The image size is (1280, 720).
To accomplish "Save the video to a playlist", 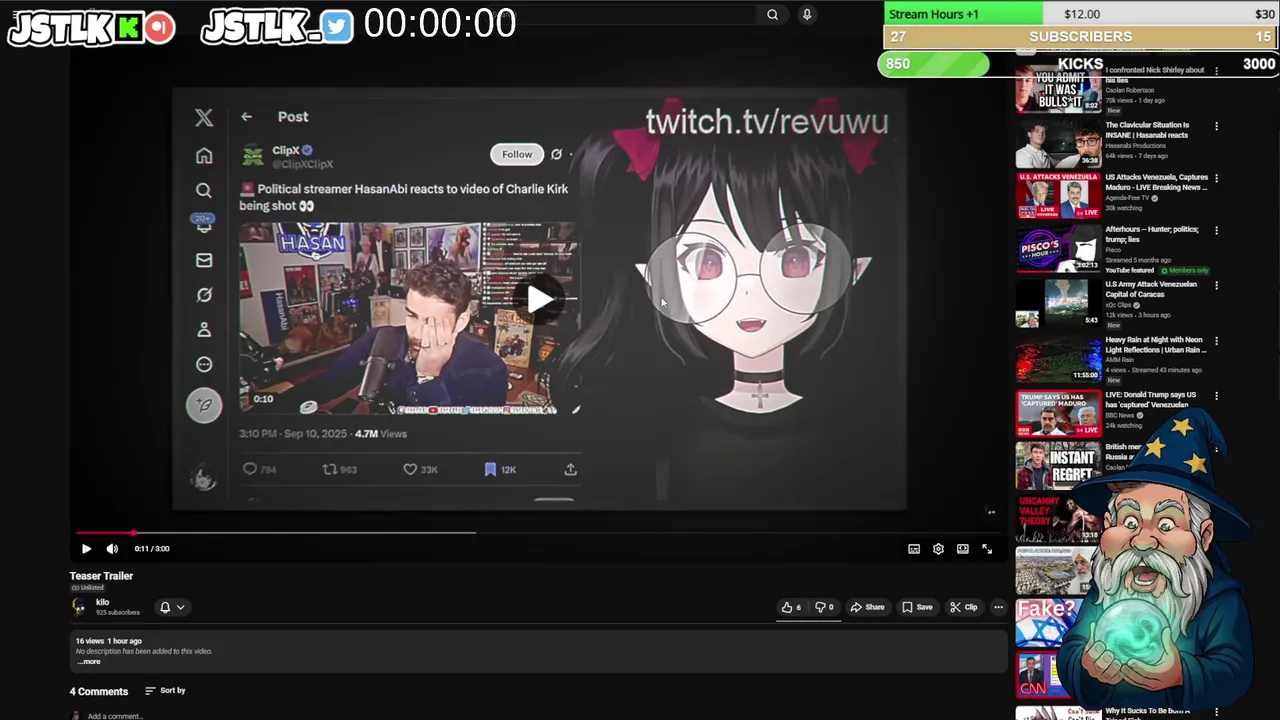I will (917, 607).
